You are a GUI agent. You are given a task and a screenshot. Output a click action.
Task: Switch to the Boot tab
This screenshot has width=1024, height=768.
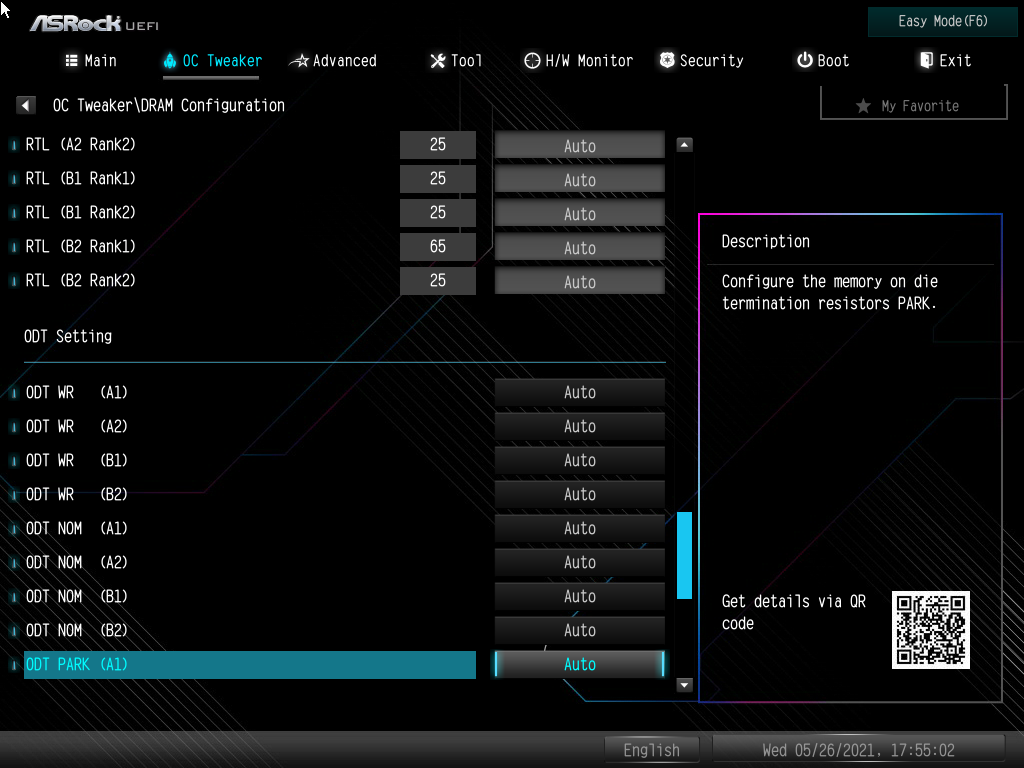[x=822, y=60]
